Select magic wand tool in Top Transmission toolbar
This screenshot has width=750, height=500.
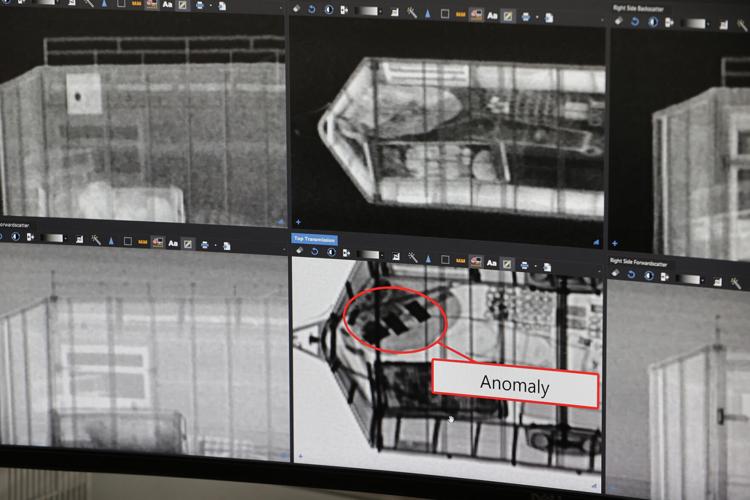click(x=412, y=257)
